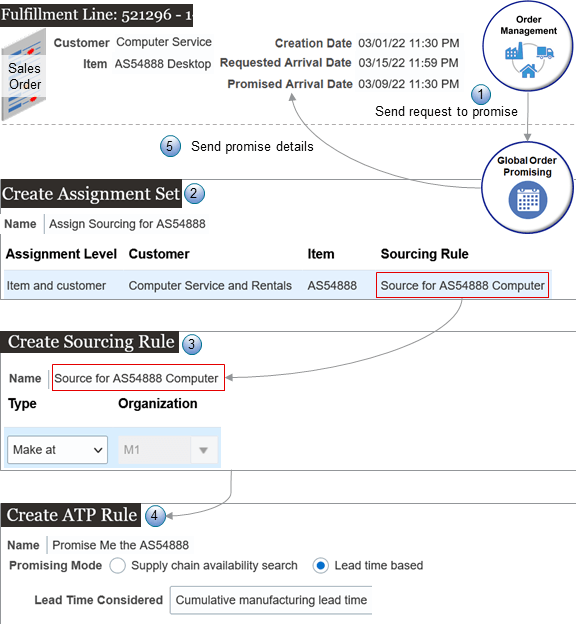
Task: Click the Source for AS54888 Computer table cell
Action: pyautogui.click(x=462, y=285)
